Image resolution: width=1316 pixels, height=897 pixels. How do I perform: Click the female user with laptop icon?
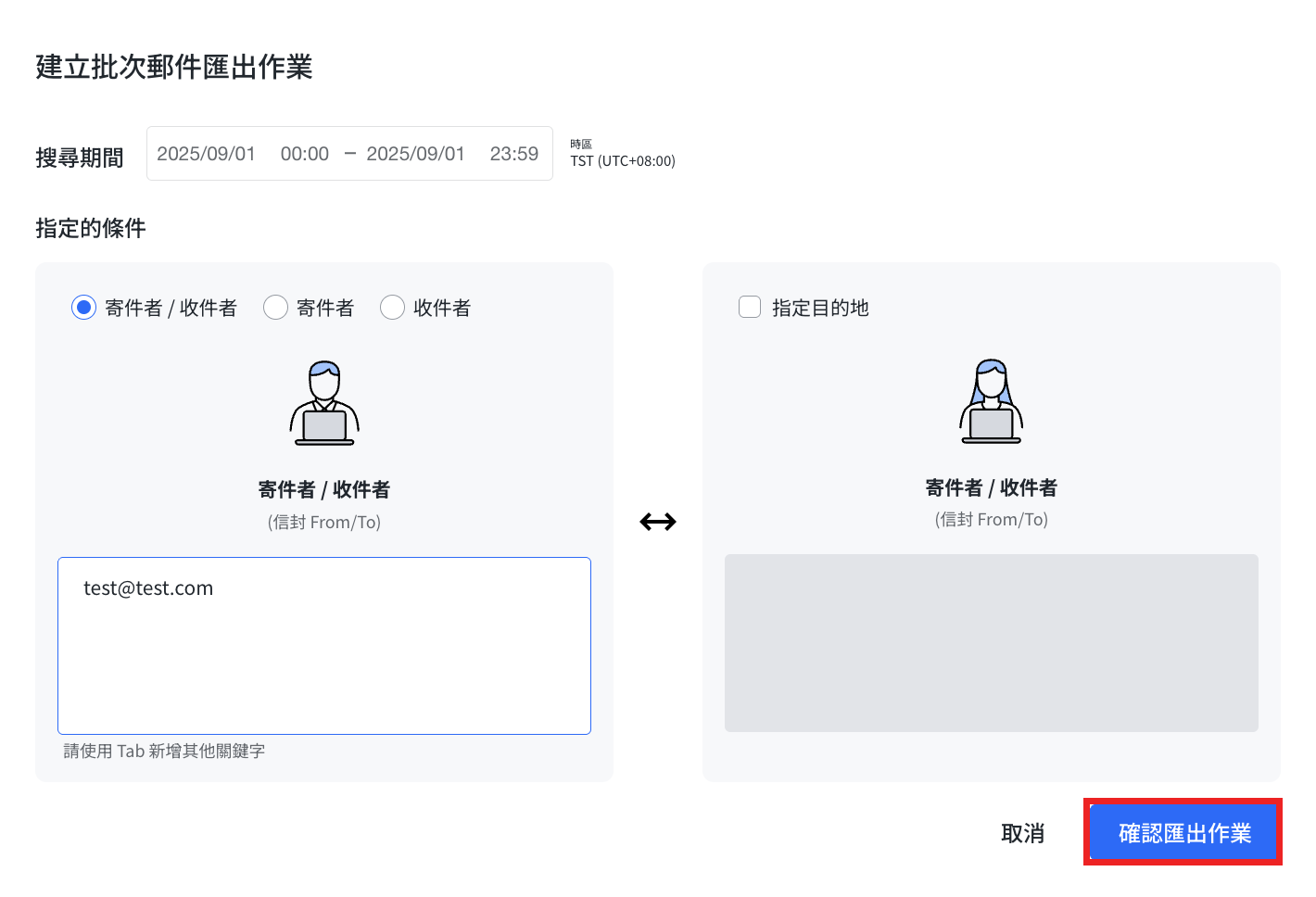(992, 401)
